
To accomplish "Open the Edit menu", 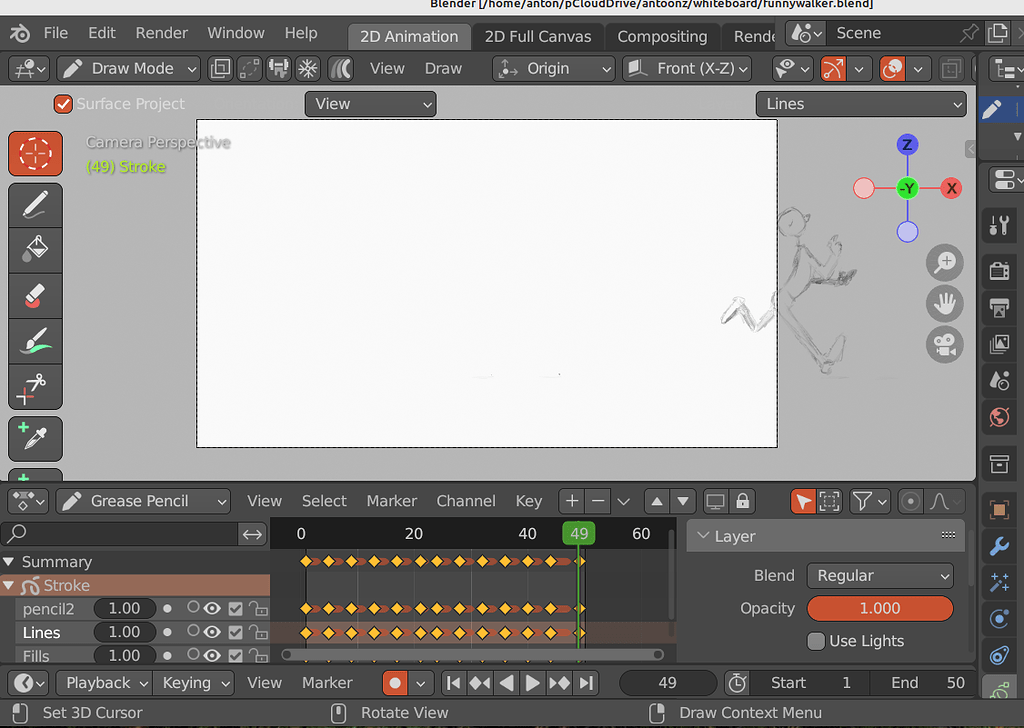I will (102, 33).
